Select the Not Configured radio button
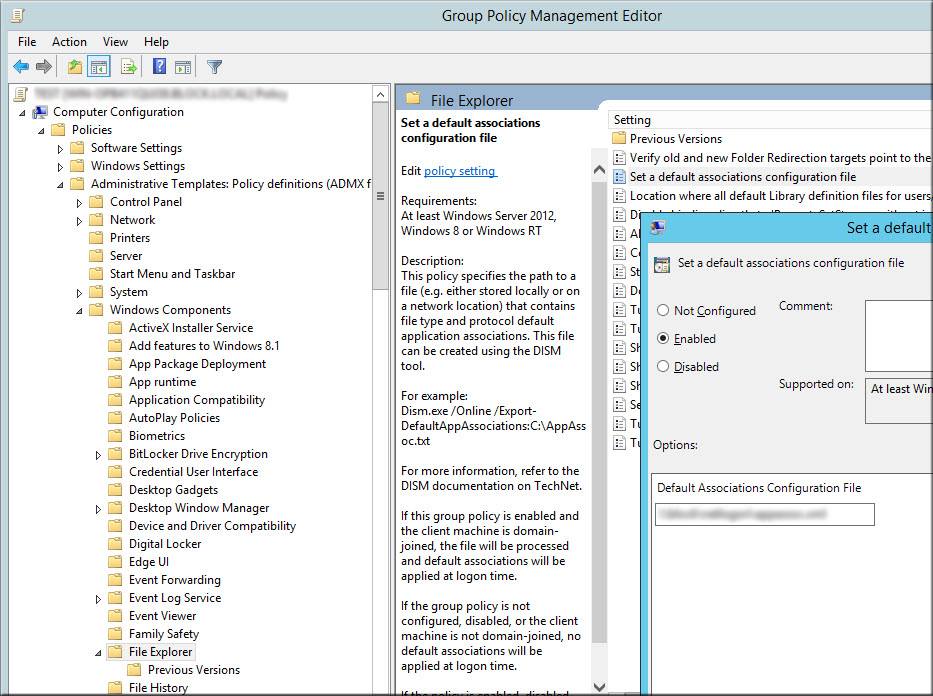 pyautogui.click(x=663, y=310)
